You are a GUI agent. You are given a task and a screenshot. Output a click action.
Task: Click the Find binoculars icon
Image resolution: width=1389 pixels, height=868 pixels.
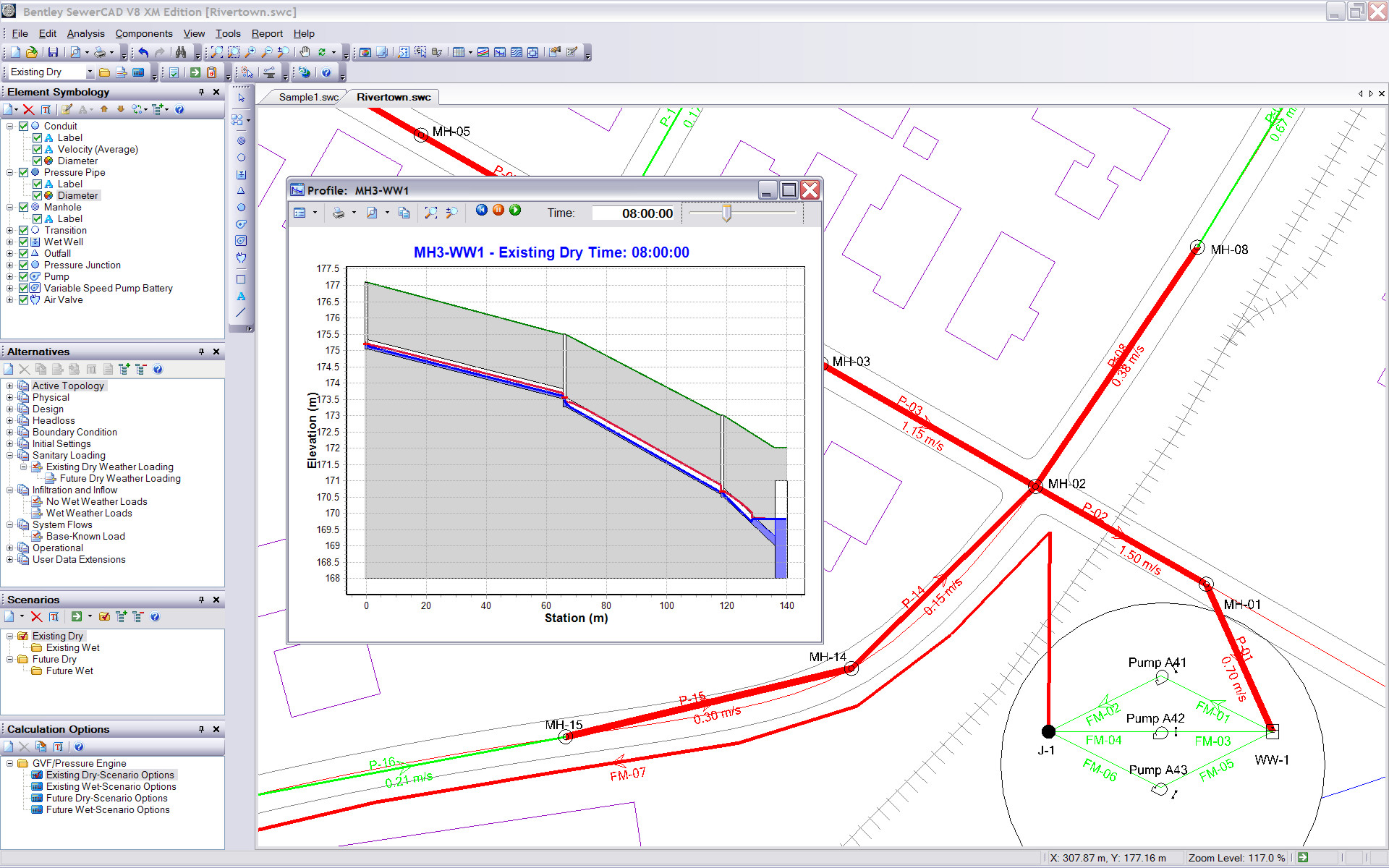[x=181, y=52]
